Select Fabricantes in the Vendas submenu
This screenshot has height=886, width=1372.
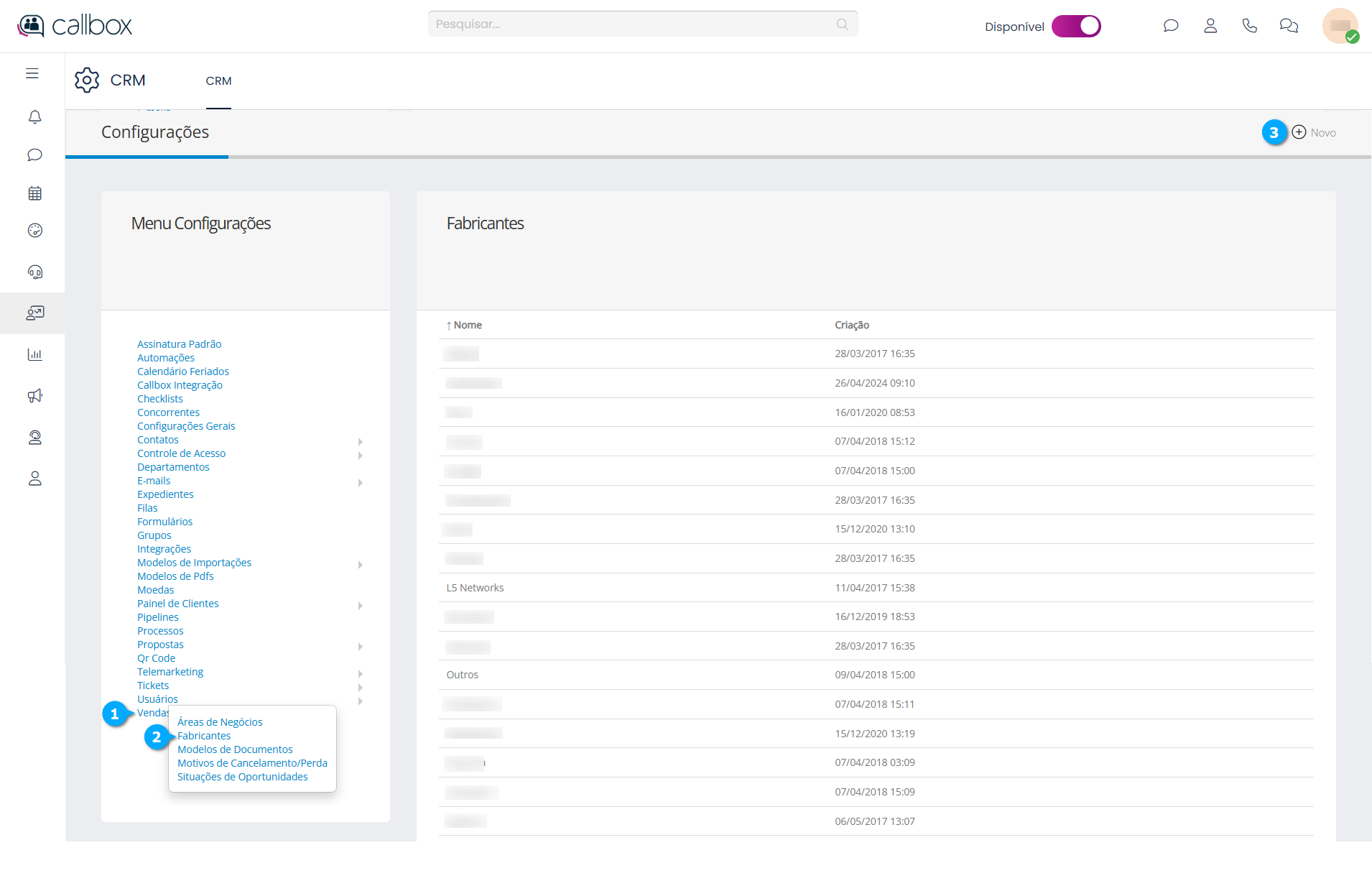(204, 736)
